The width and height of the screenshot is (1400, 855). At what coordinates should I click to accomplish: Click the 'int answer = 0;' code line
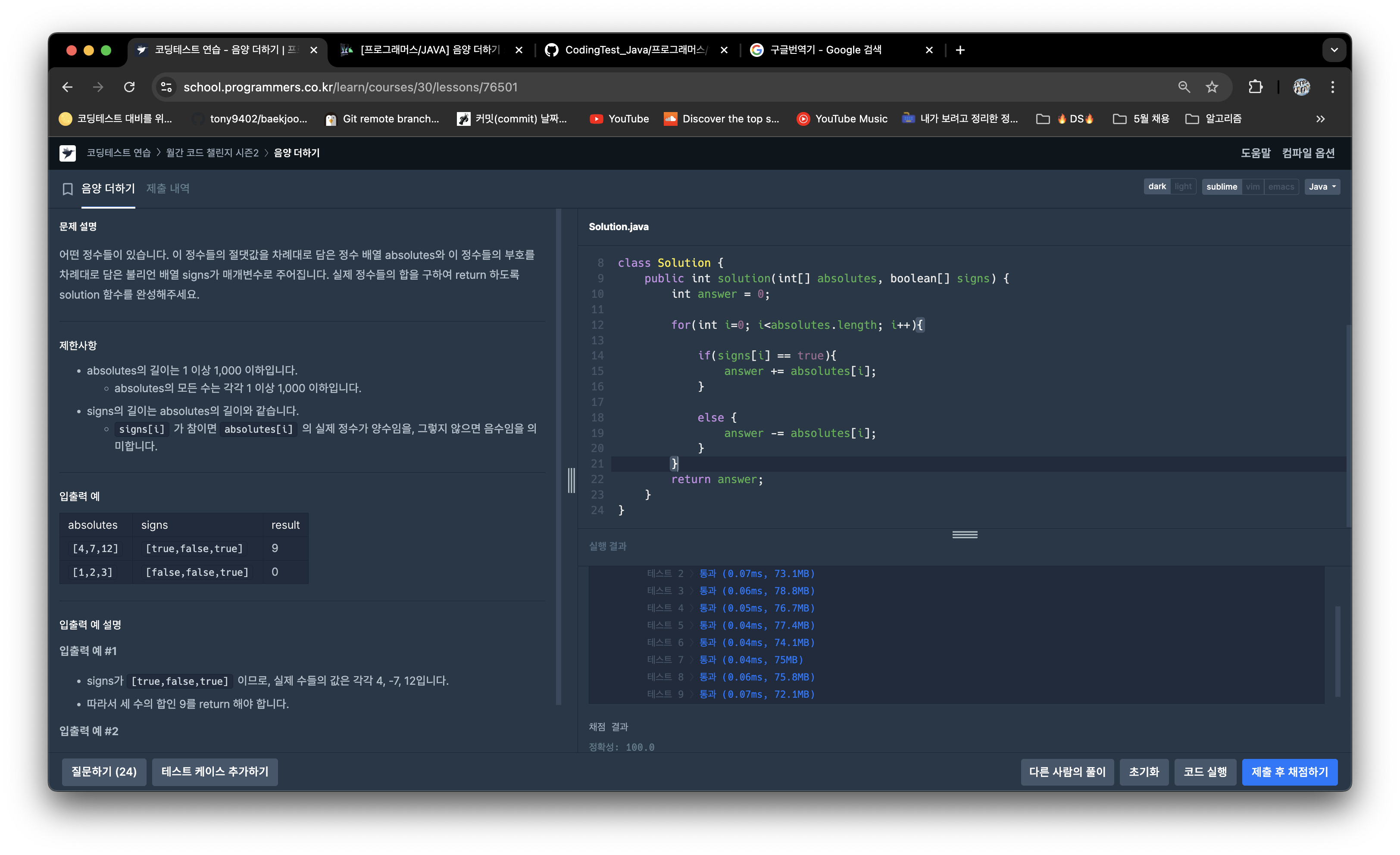720,294
